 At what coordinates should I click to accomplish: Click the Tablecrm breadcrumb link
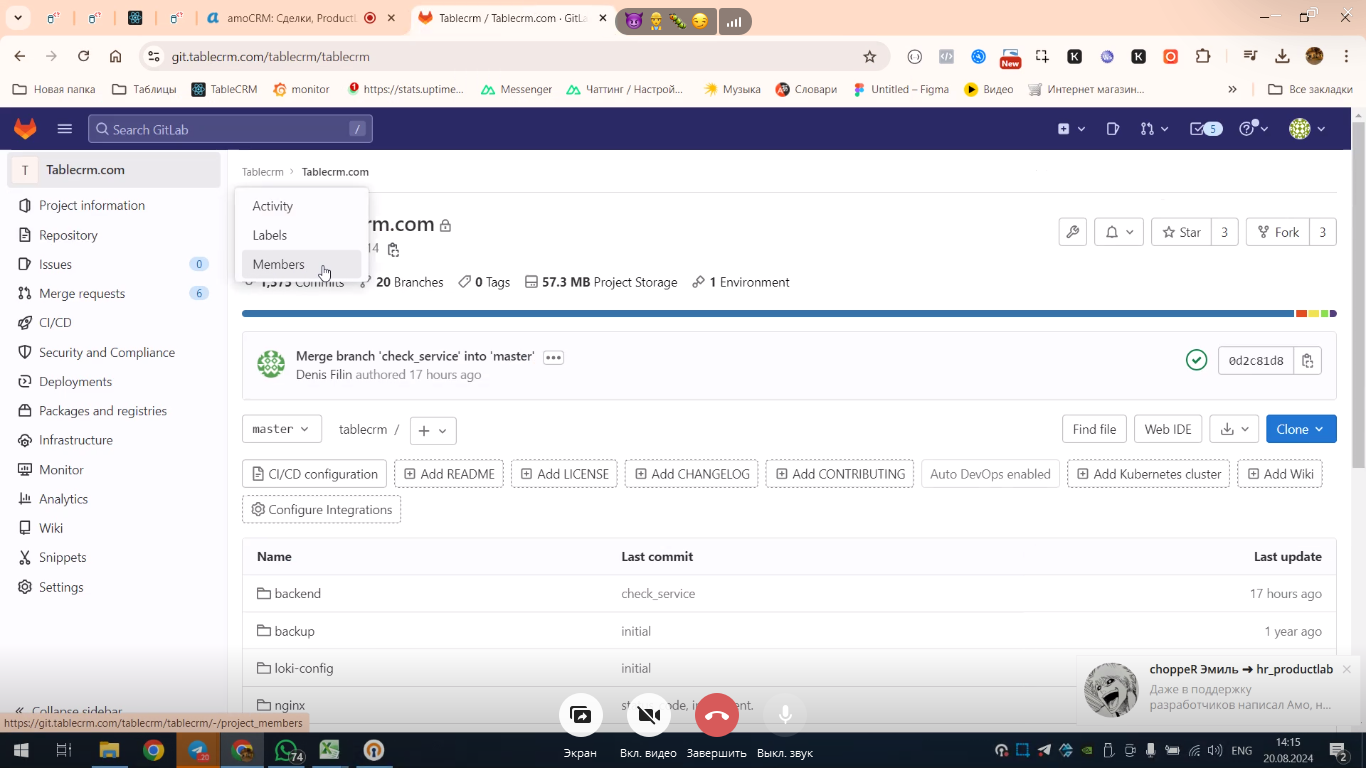tap(263, 172)
